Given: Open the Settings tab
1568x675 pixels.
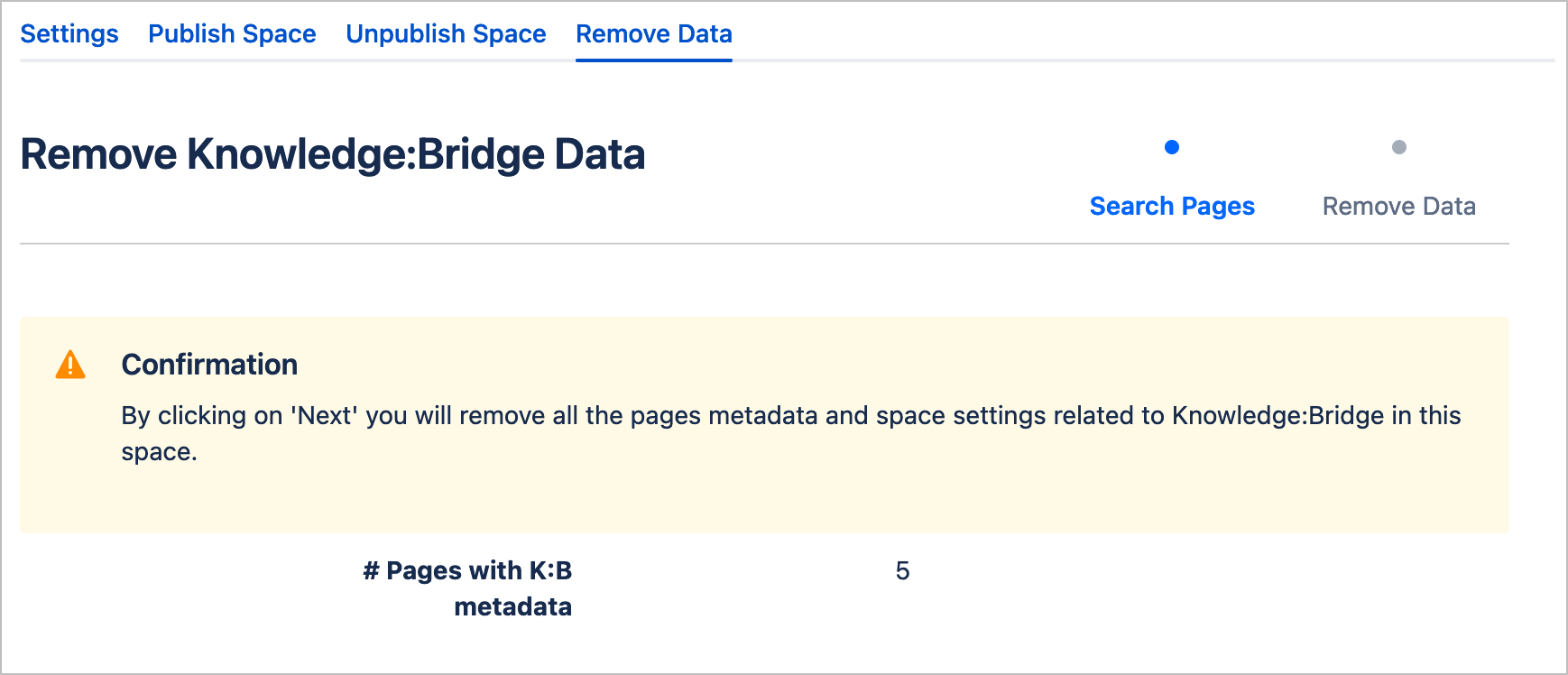Looking at the screenshot, I should point(69,34).
